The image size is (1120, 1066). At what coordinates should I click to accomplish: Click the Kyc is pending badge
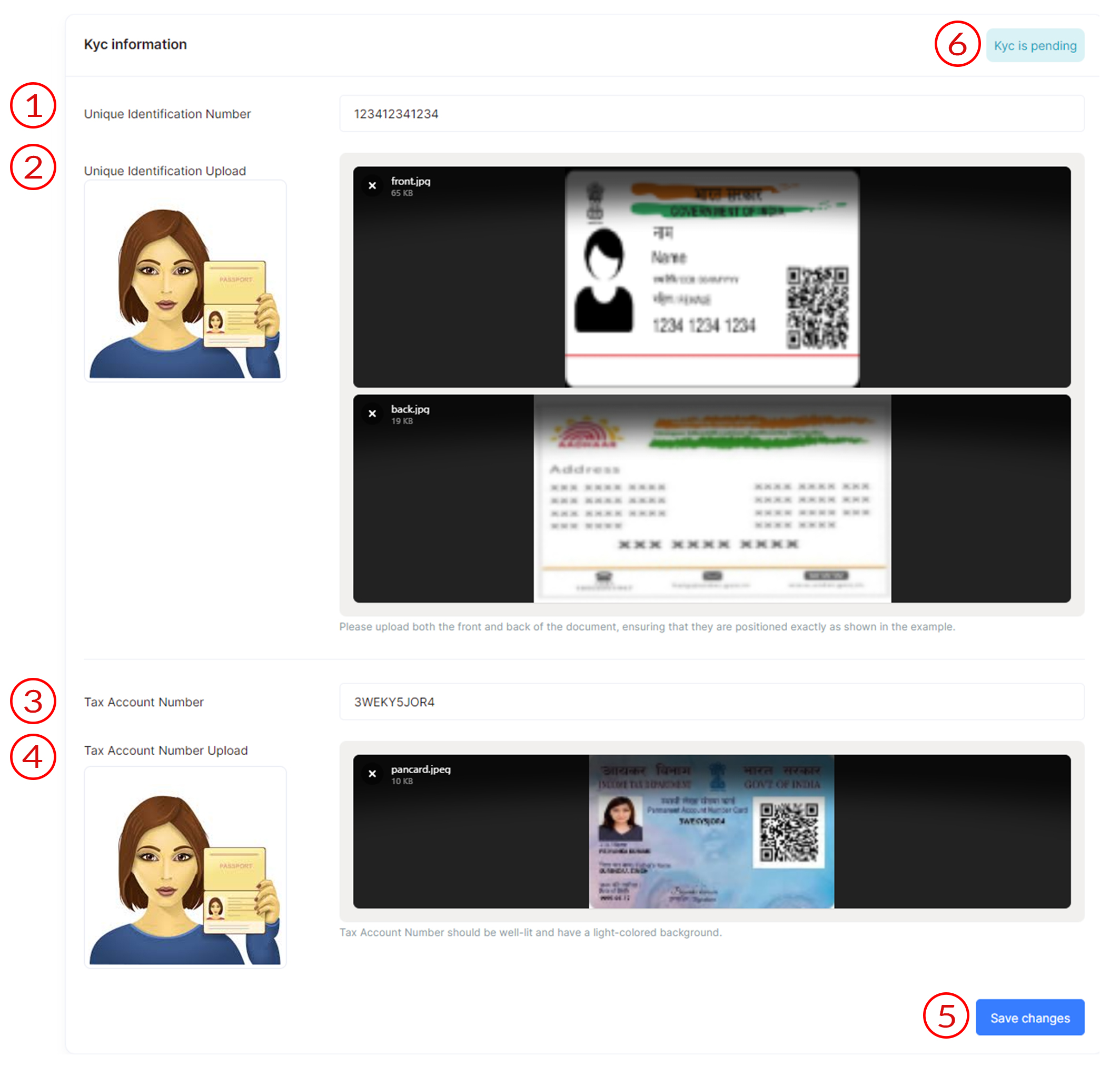(1035, 45)
